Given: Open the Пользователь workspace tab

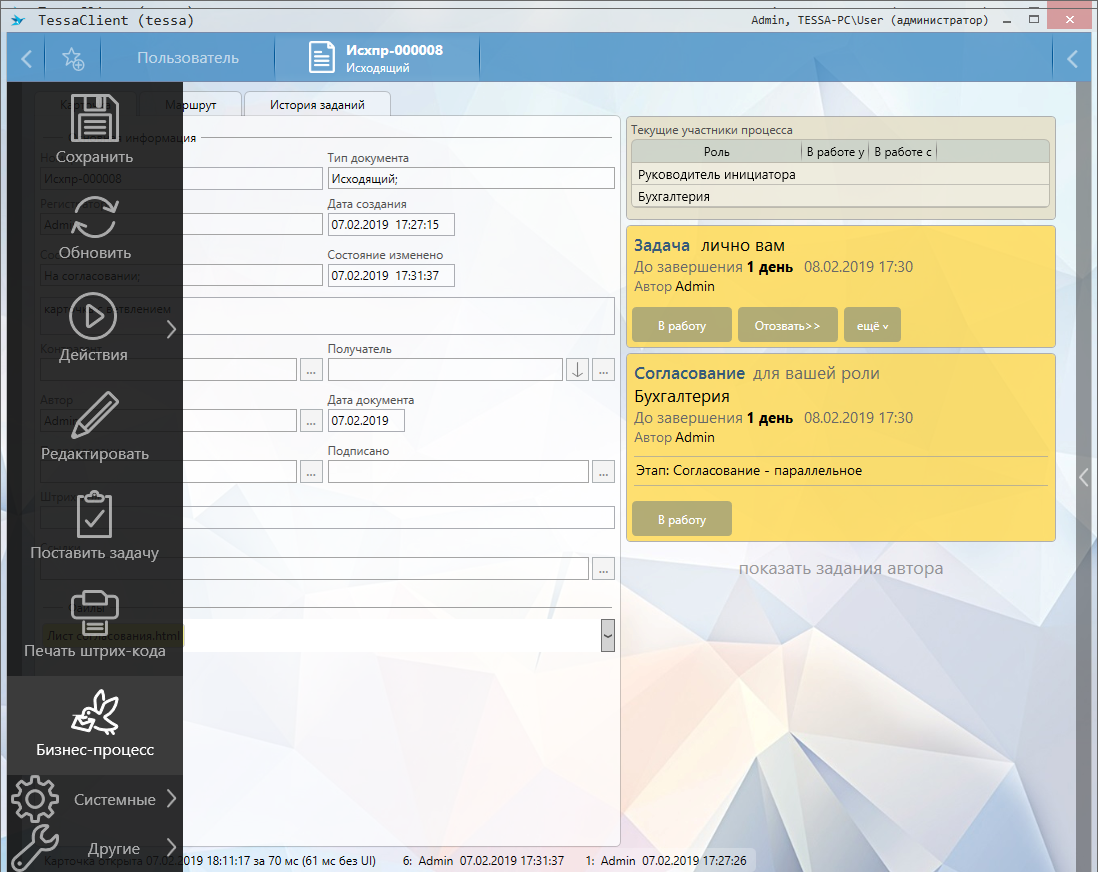Looking at the screenshot, I should pos(188,58).
